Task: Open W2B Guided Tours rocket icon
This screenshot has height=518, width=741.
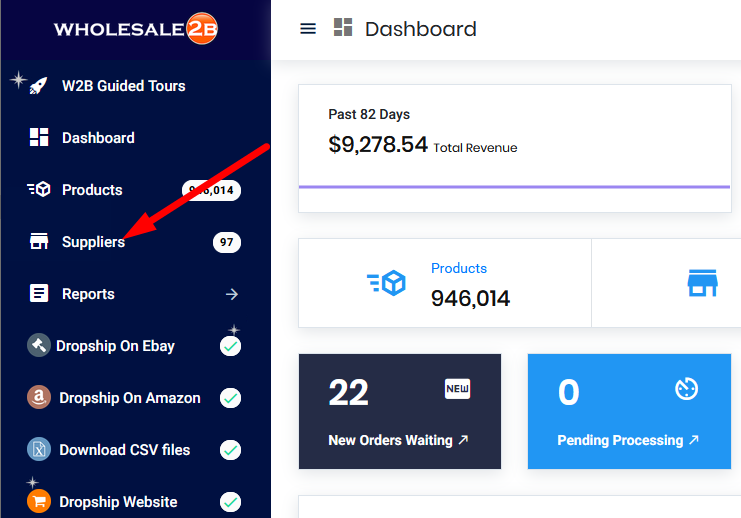Action: (38, 86)
